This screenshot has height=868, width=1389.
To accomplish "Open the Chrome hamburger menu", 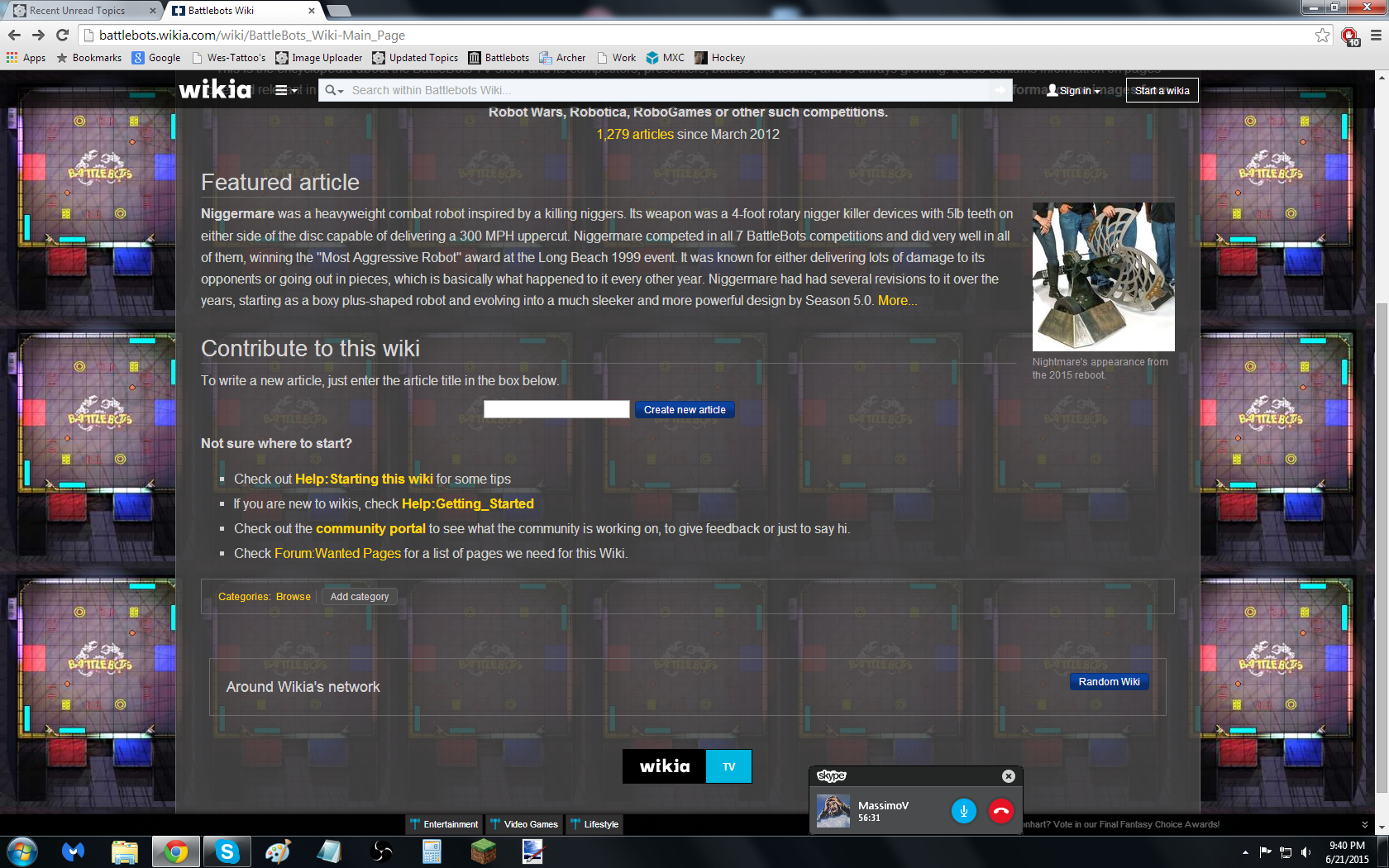I will [x=1376, y=35].
